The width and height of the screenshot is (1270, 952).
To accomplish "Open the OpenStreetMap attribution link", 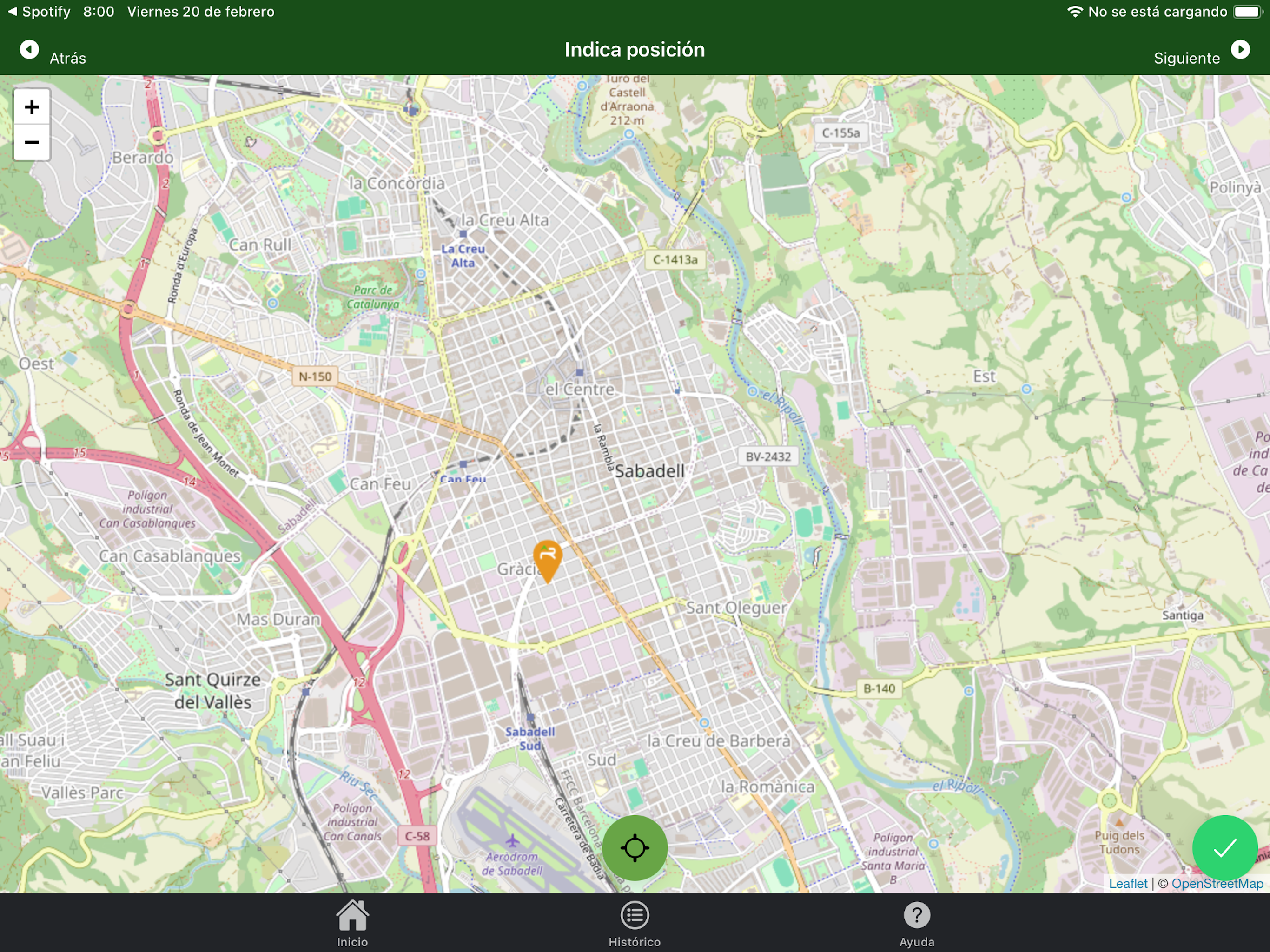I will coord(1217,883).
